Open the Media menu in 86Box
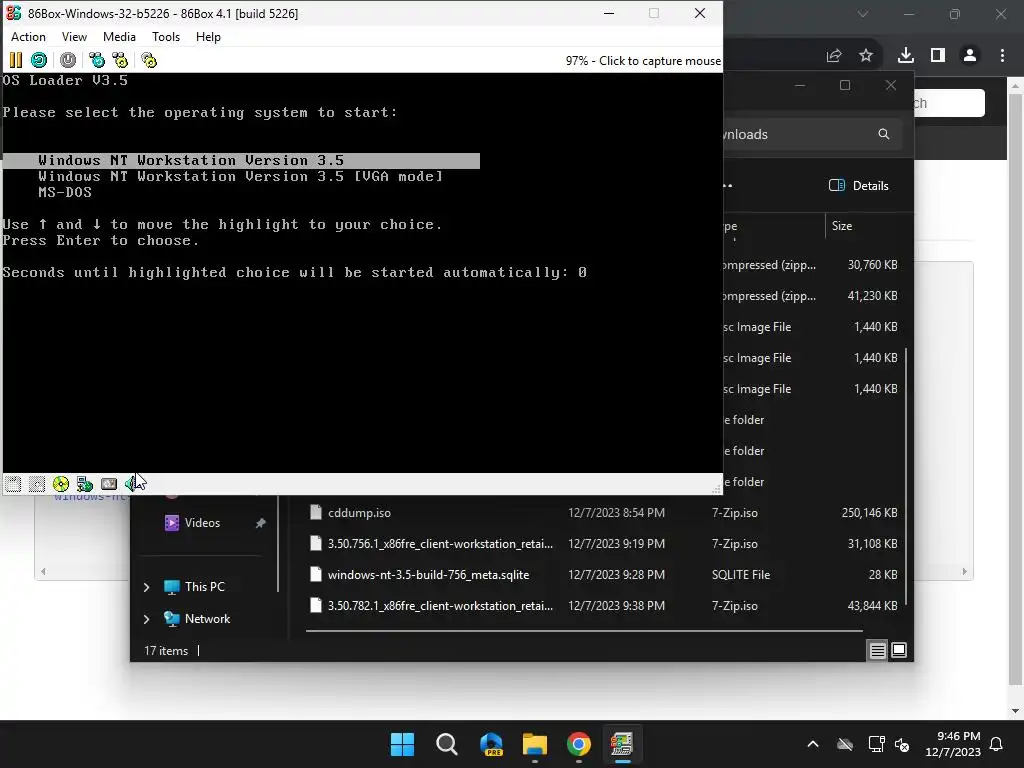 click(119, 37)
